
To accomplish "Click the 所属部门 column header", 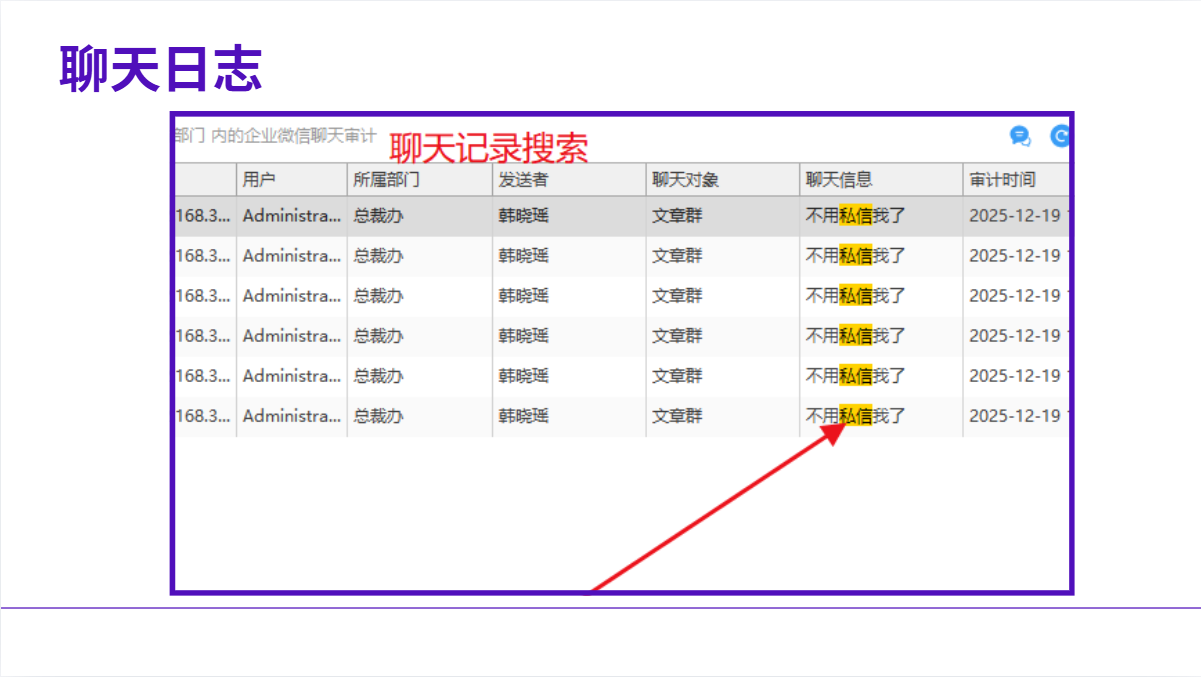I will pyautogui.click(x=386, y=180).
